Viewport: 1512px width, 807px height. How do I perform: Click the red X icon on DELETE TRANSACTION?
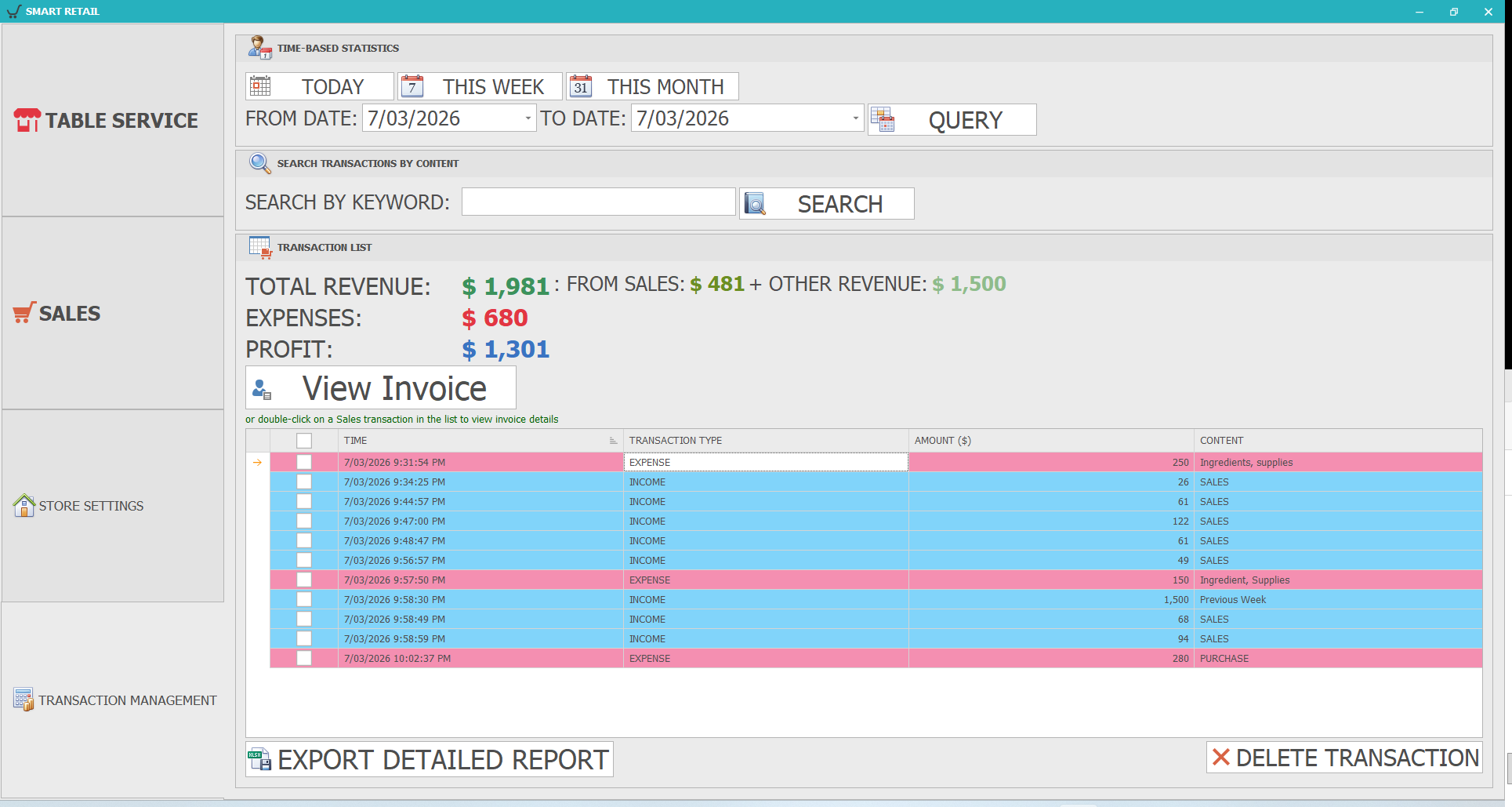click(1220, 758)
